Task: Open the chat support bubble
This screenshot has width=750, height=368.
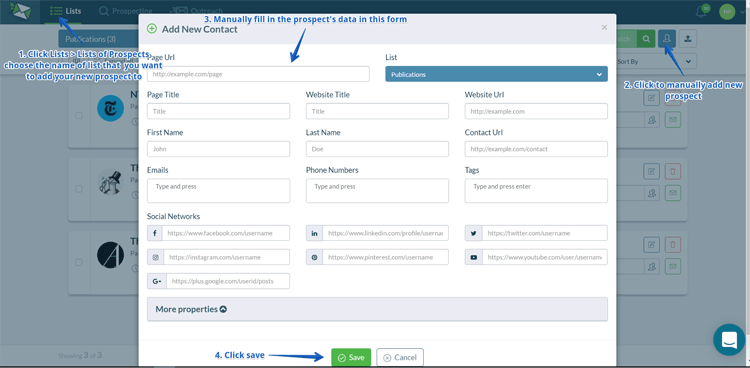Action: (x=729, y=339)
